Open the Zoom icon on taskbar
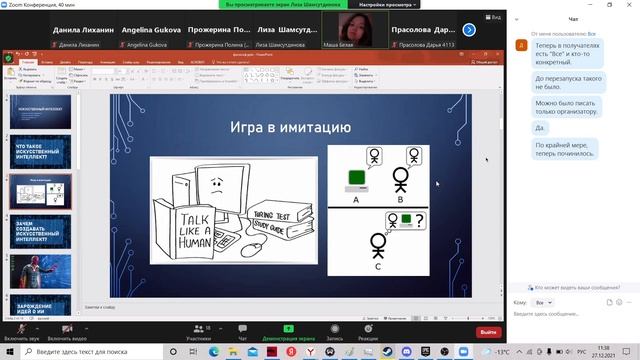The width and height of the screenshot is (640, 360). (464, 351)
